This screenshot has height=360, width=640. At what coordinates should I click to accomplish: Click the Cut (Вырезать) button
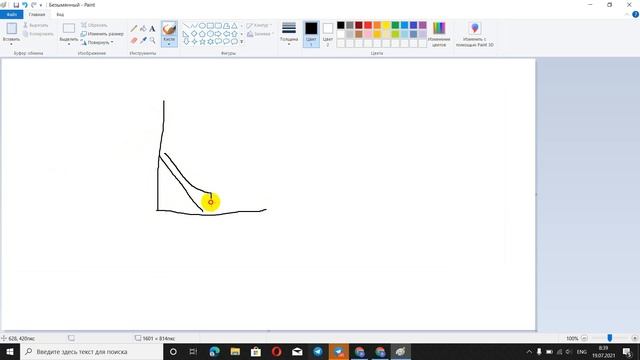pyautogui.click(x=36, y=25)
